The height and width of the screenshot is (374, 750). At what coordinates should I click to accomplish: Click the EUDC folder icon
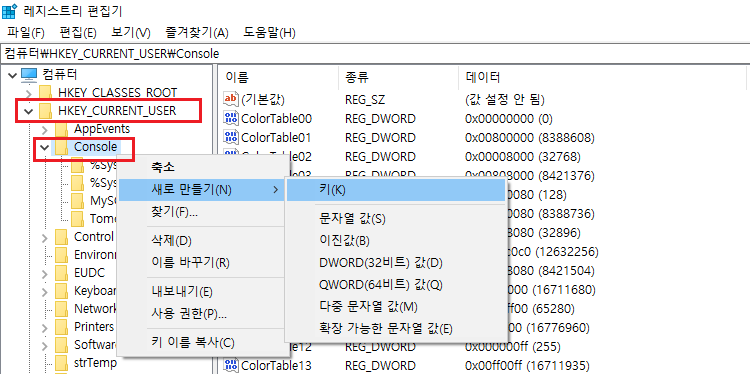(x=62, y=274)
